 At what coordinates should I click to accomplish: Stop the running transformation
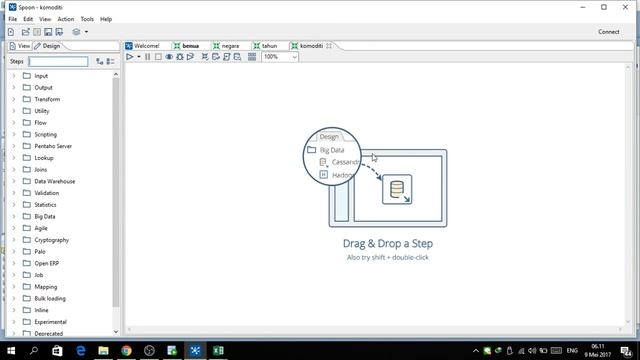coord(158,57)
